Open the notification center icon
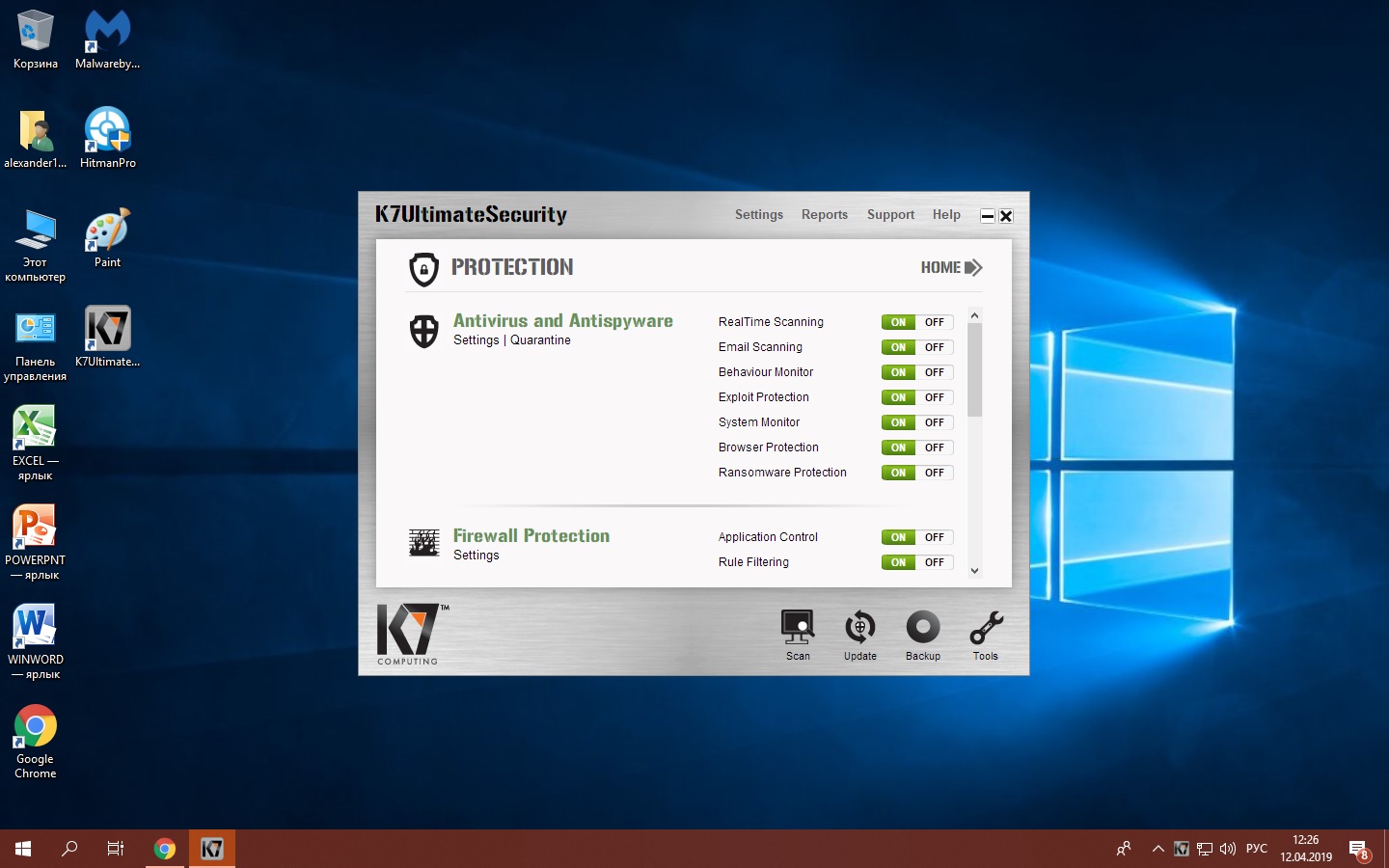 (x=1360, y=850)
